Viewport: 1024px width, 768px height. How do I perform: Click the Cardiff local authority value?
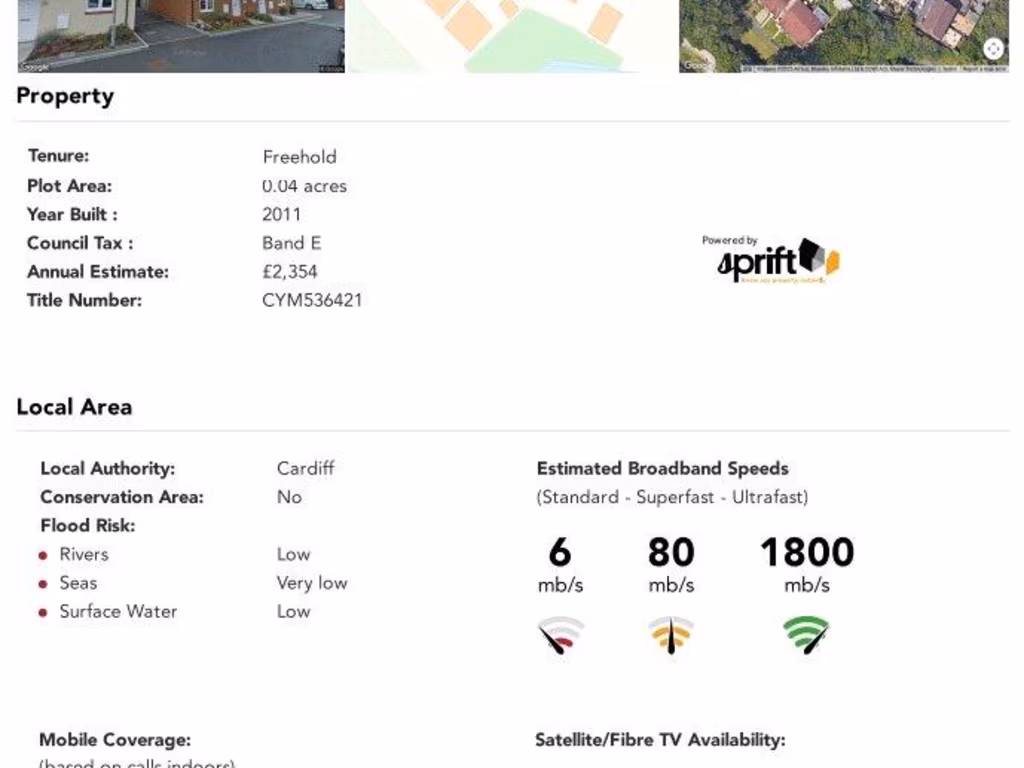pos(305,468)
